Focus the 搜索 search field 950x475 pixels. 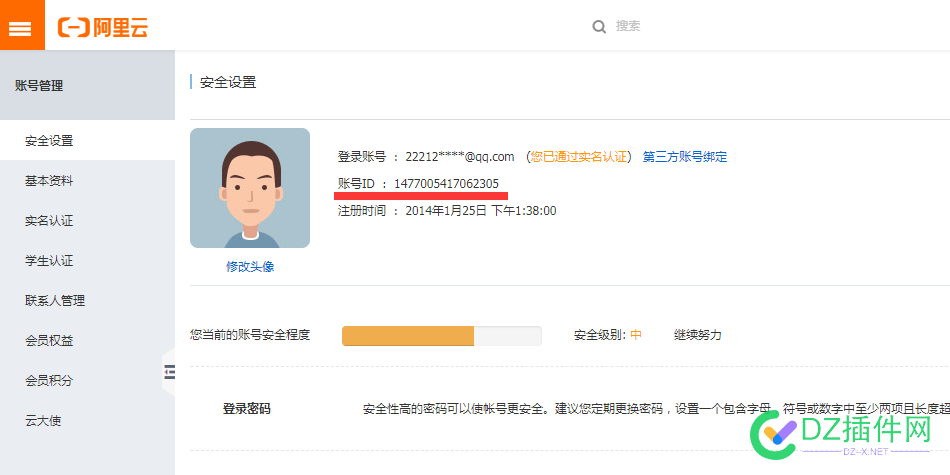coord(628,26)
